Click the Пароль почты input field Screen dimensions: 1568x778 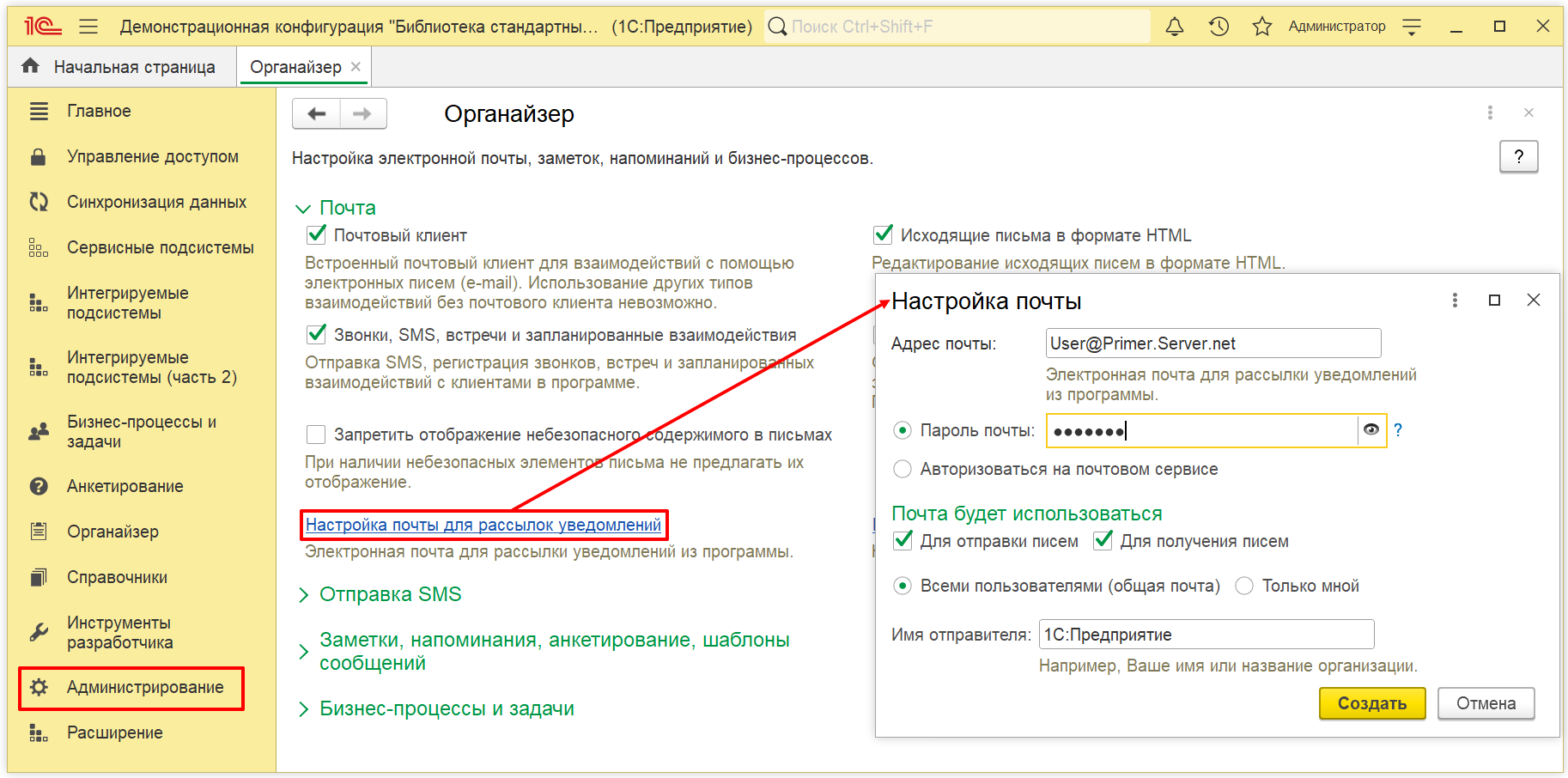click(x=1201, y=430)
